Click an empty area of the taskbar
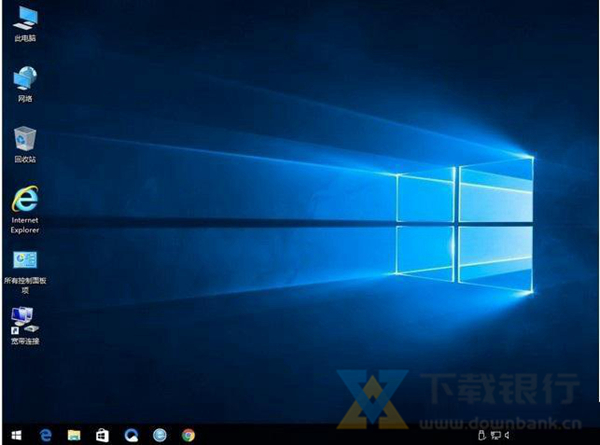The height and width of the screenshot is (445, 600). click(x=330, y=435)
